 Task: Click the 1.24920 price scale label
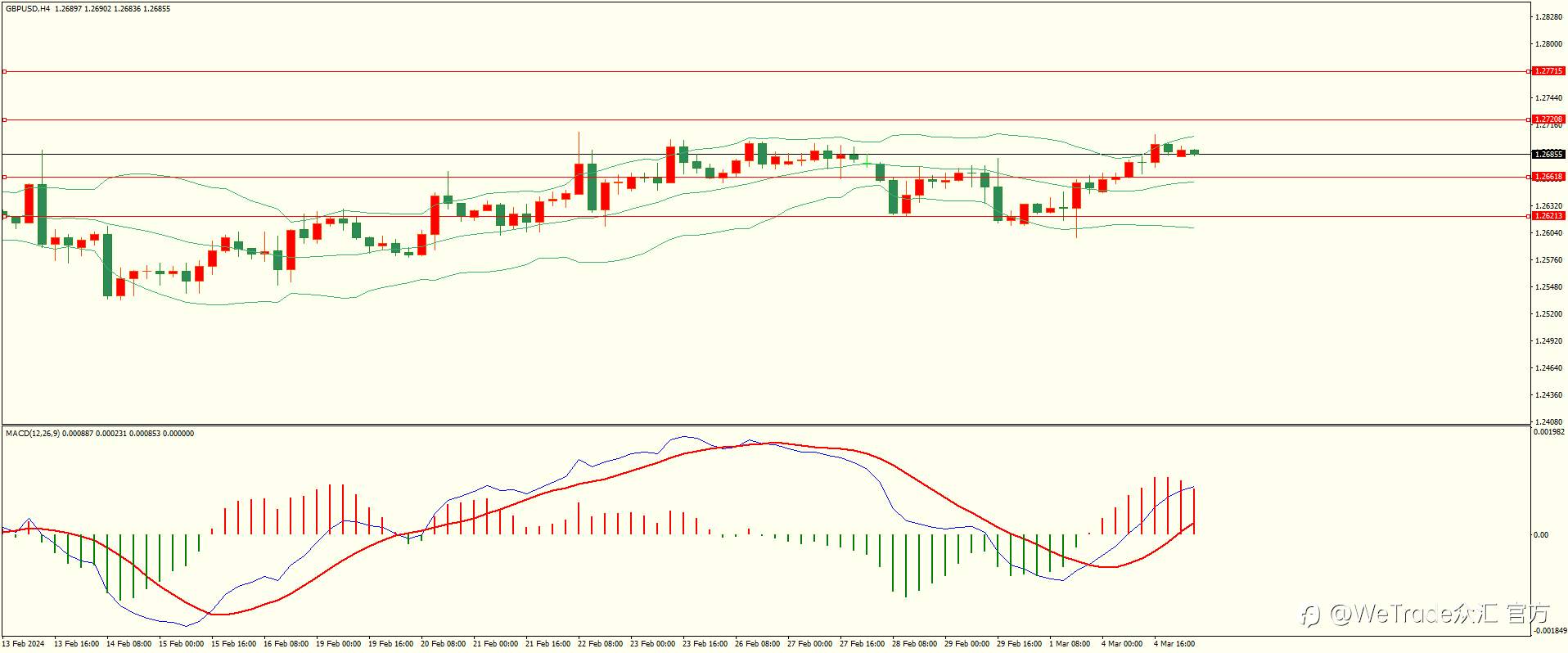(x=1549, y=341)
